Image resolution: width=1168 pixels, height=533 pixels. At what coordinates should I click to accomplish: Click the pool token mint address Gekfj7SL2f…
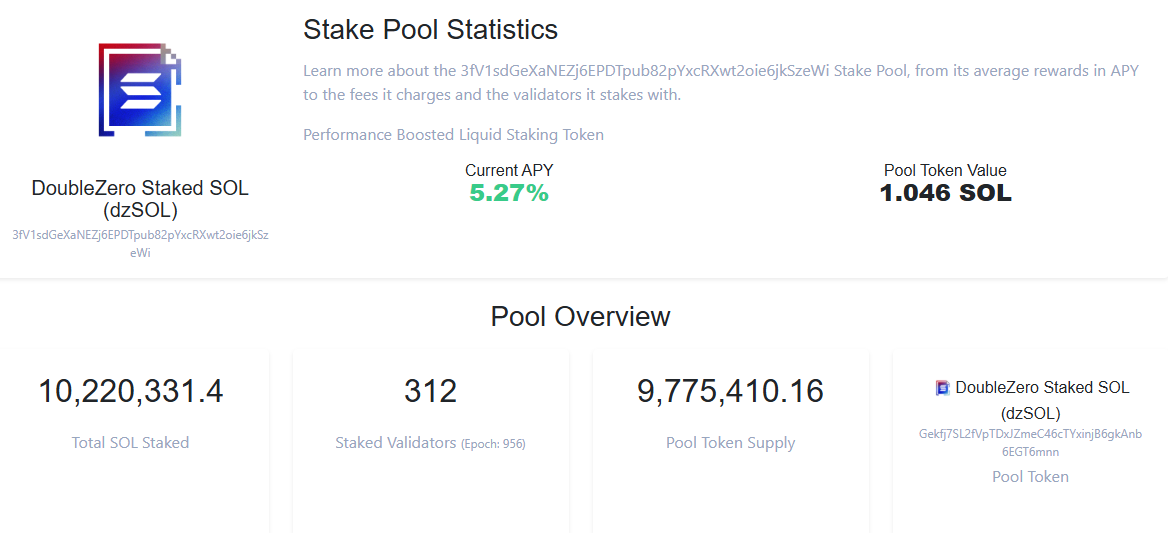(x=1030, y=442)
